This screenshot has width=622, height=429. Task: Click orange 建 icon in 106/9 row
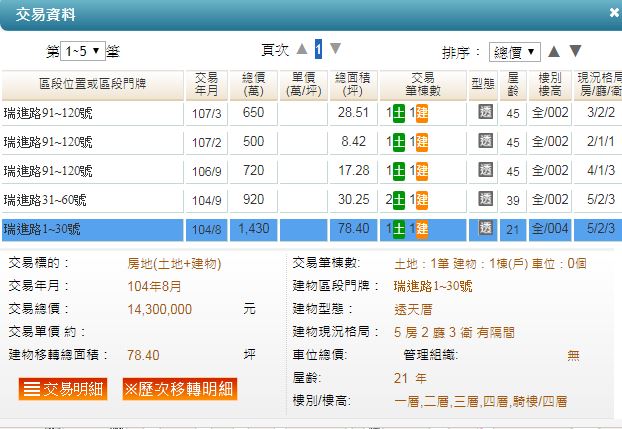[x=422, y=171]
